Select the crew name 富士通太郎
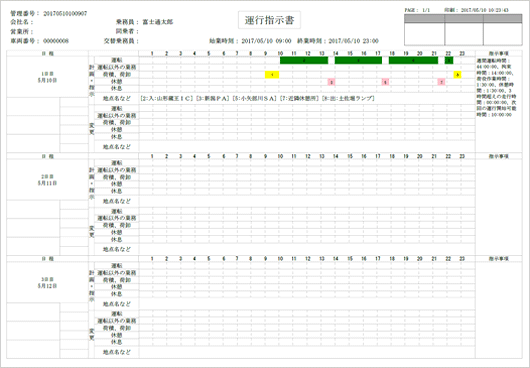530x368 pixels. pos(158,22)
